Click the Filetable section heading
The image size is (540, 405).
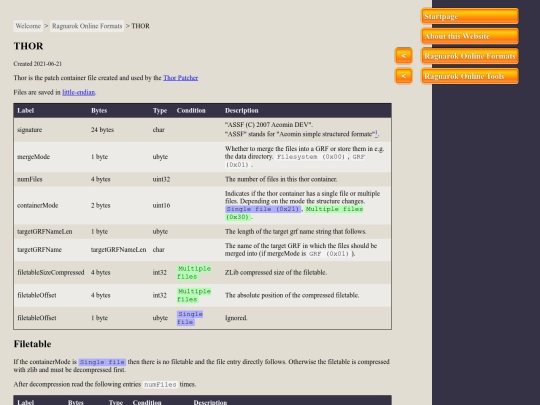pyautogui.click(x=32, y=344)
